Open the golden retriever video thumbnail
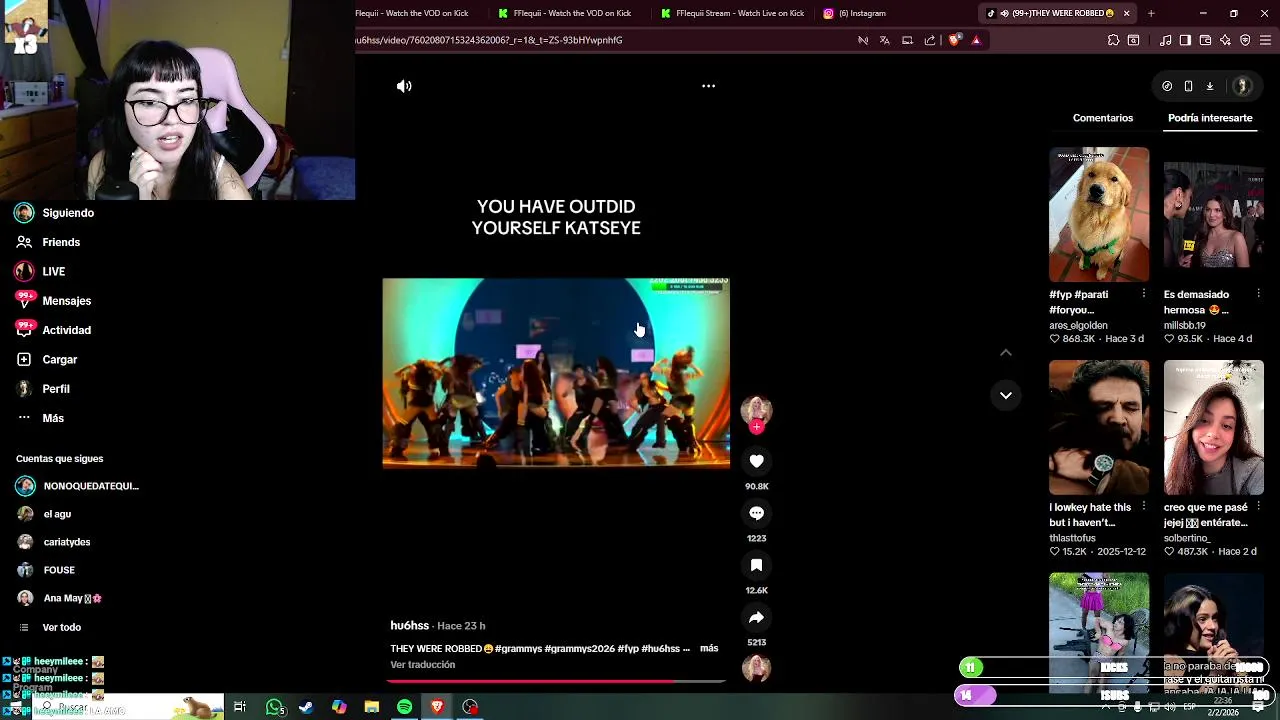 [1099, 214]
